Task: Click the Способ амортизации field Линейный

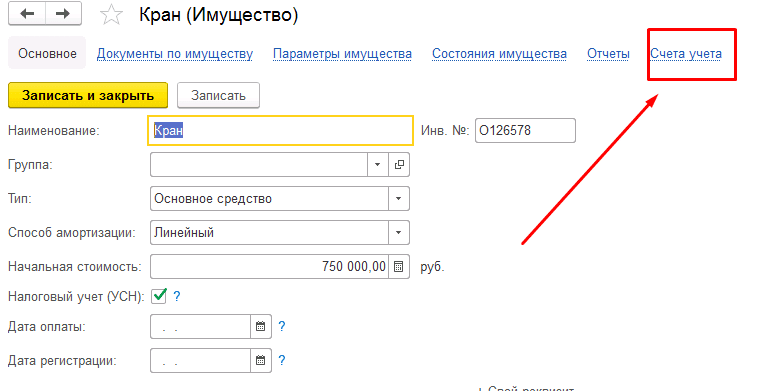Action: (x=270, y=233)
